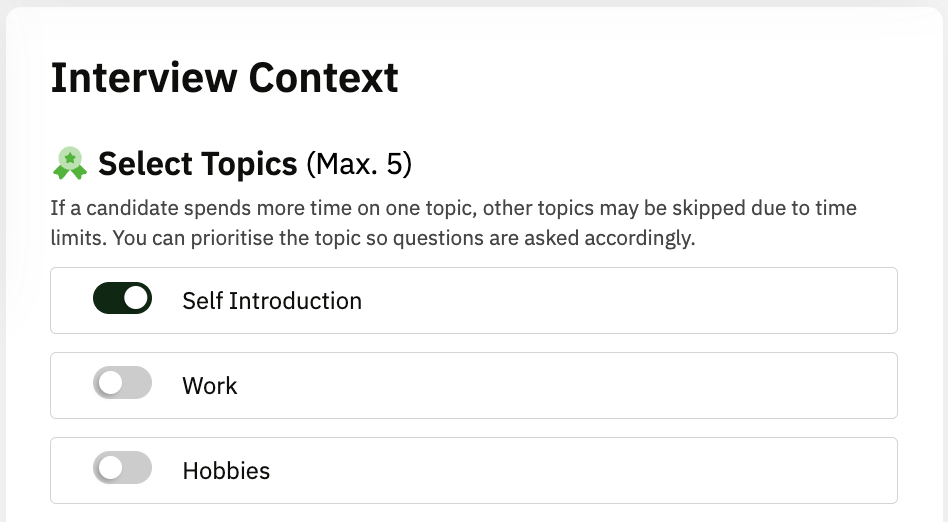The height and width of the screenshot is (522, 948).
Task: Click empty space in the Work row
Action: click(x=560, y=385)
